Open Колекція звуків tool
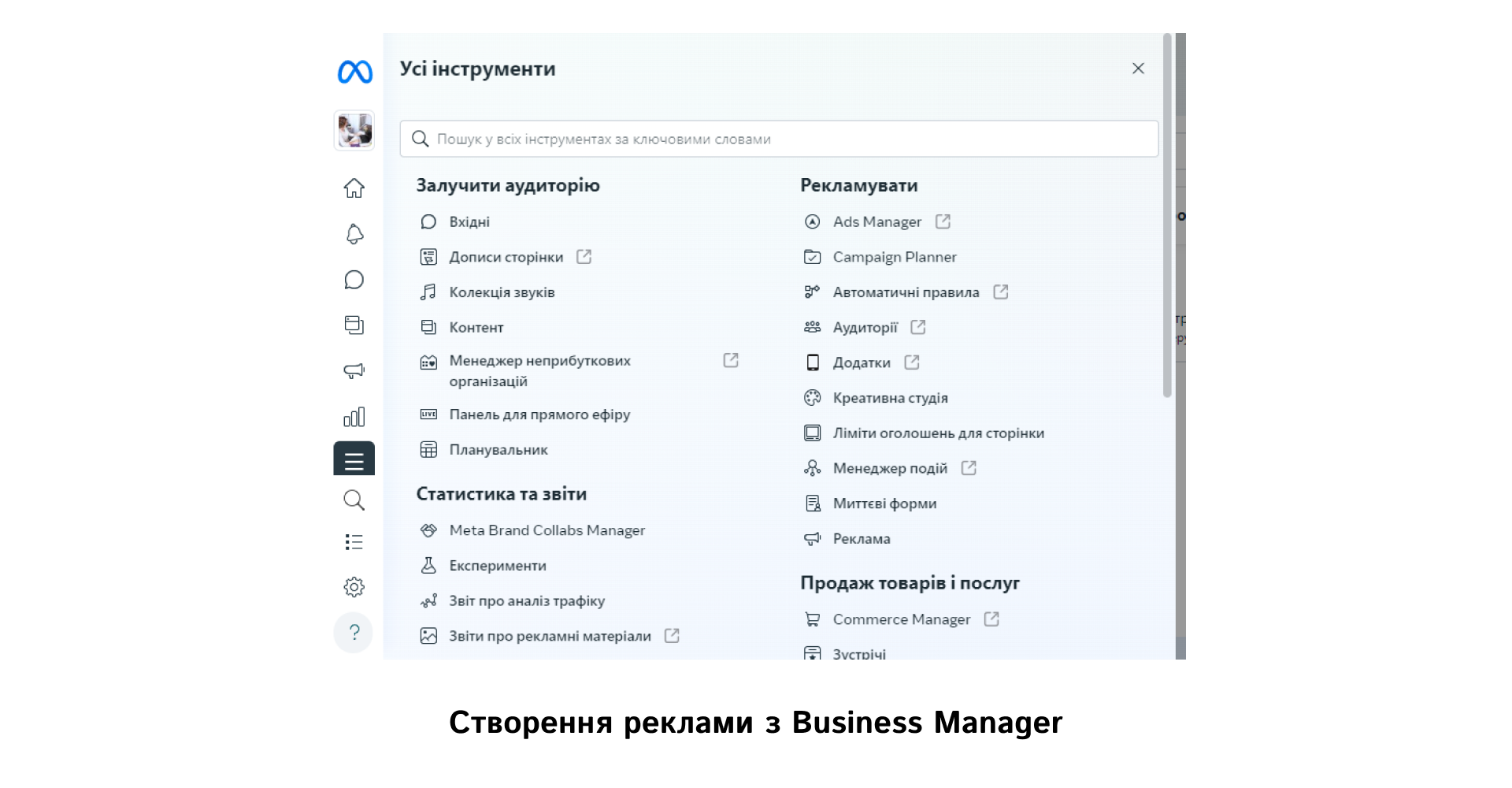1512x788 pixels. [x=502, y=292]
